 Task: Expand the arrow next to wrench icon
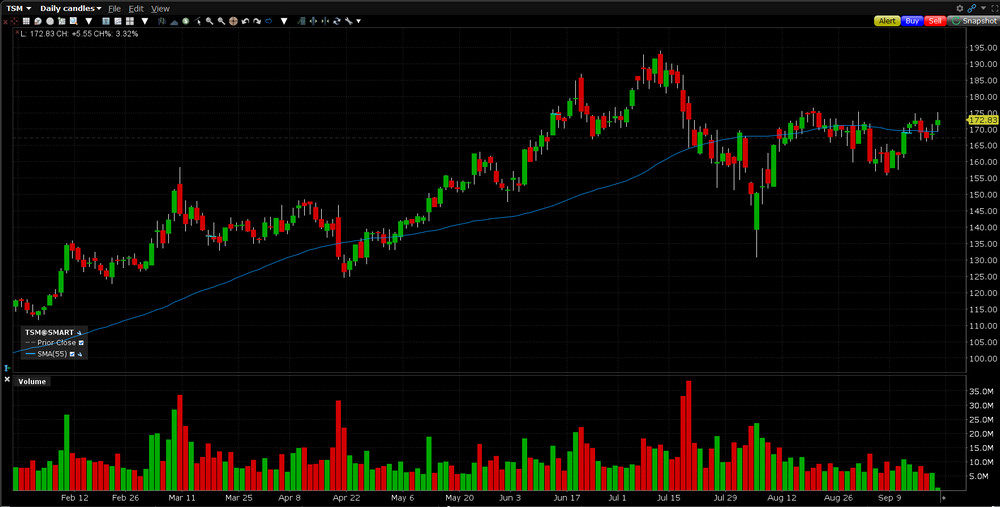(x=358, y=21)
